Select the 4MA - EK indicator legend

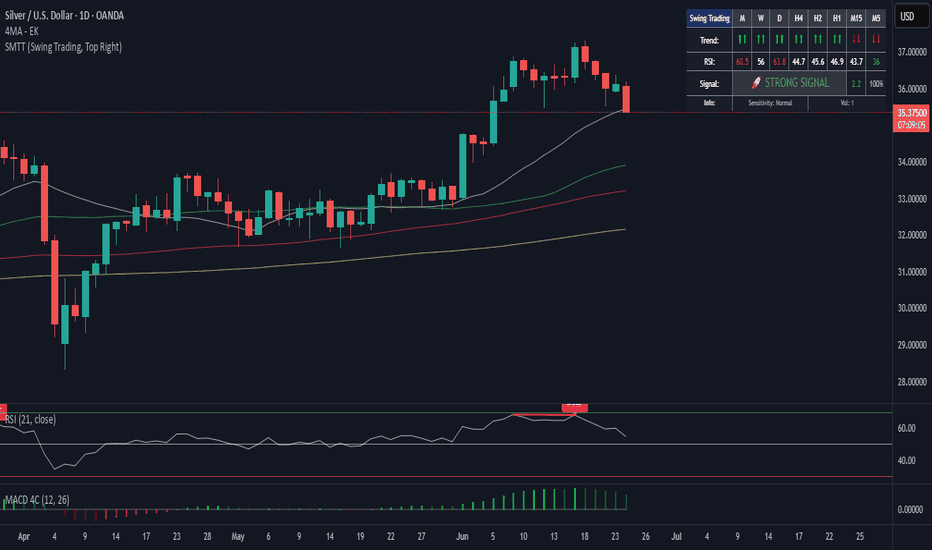pyautogui.click(x=22, y=31)
